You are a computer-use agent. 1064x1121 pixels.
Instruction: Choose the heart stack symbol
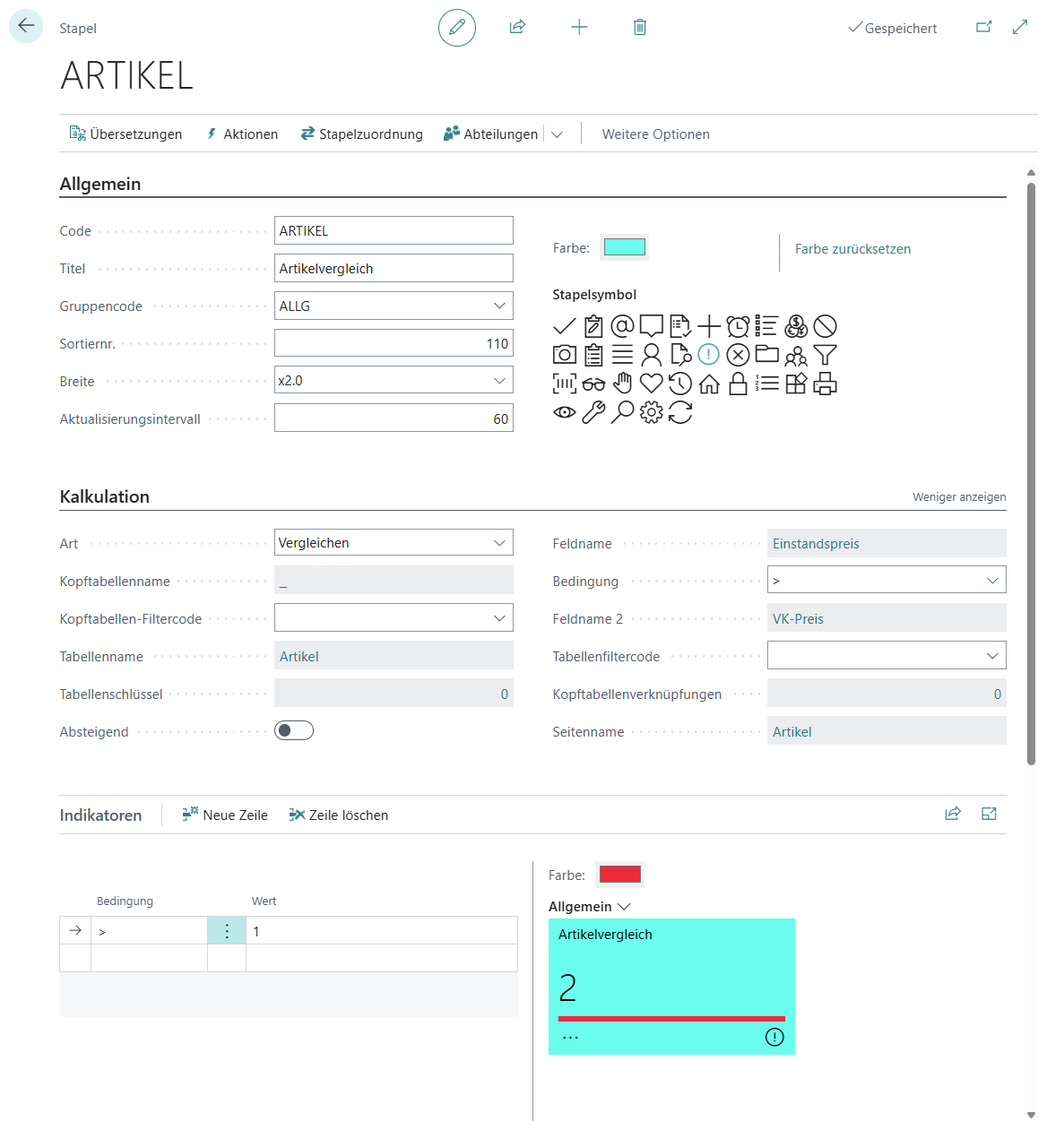[x=652, y=384]
